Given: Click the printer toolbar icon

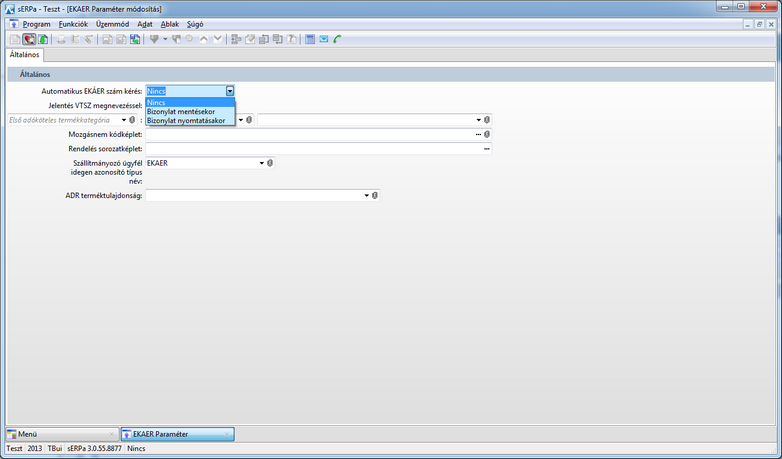Looking at the screenshot, I should (x=61, y=39).
